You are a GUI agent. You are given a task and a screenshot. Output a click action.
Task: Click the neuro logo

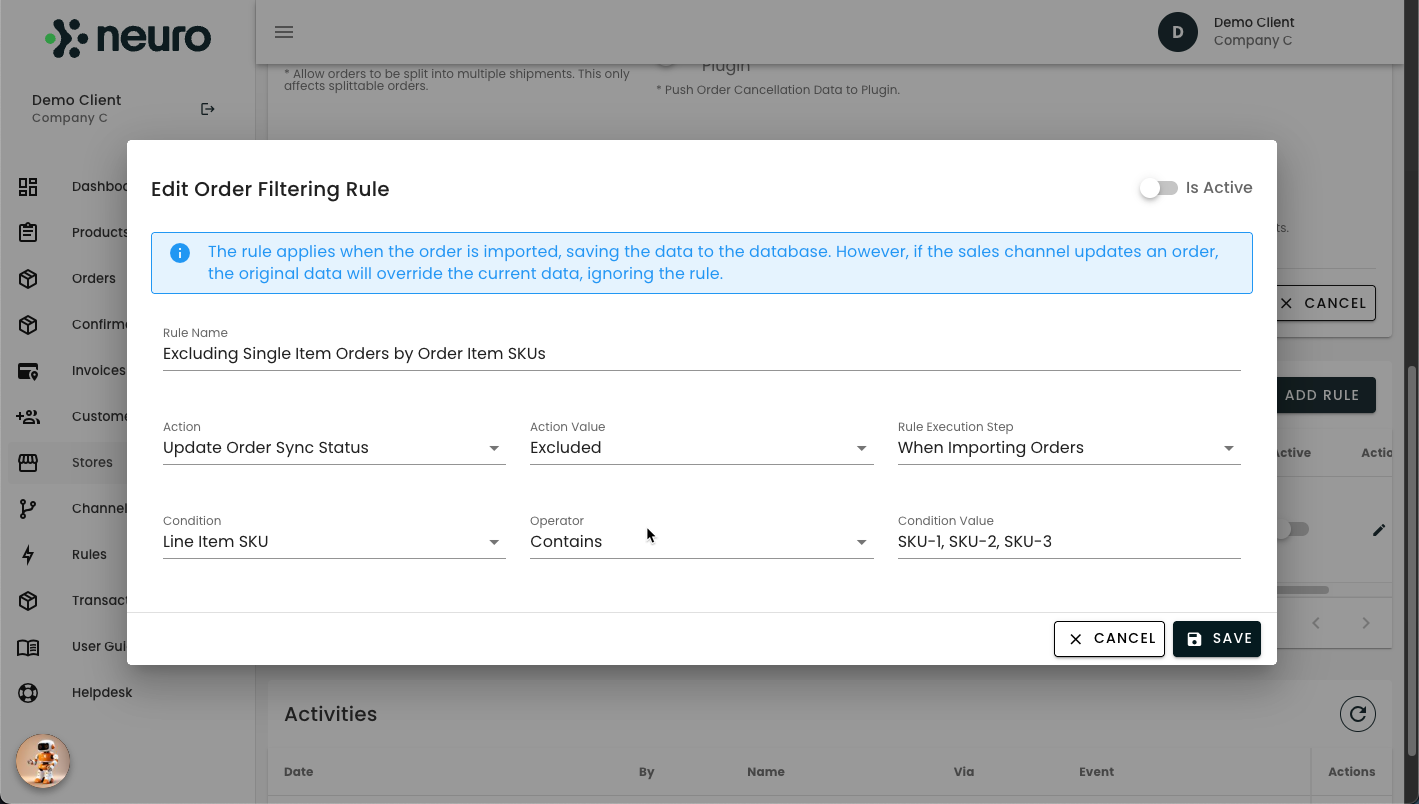pos(128,38)
